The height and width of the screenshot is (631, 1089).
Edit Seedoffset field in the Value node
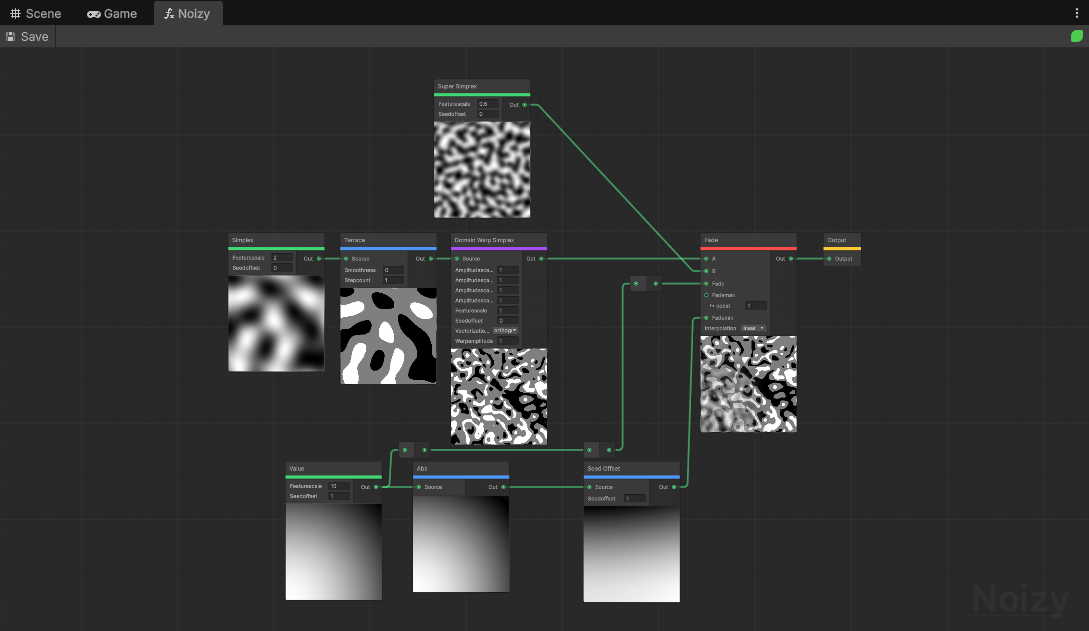(x=339, y=496)
